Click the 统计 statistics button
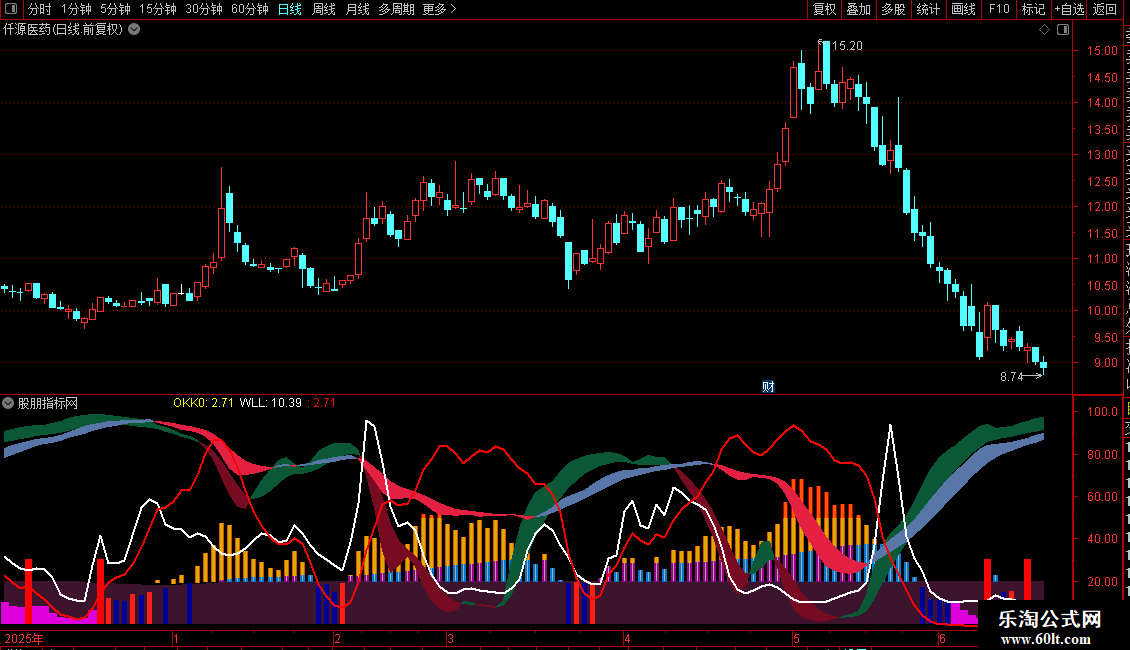Viewport: 1130px width, 650px height. [928, 9]
